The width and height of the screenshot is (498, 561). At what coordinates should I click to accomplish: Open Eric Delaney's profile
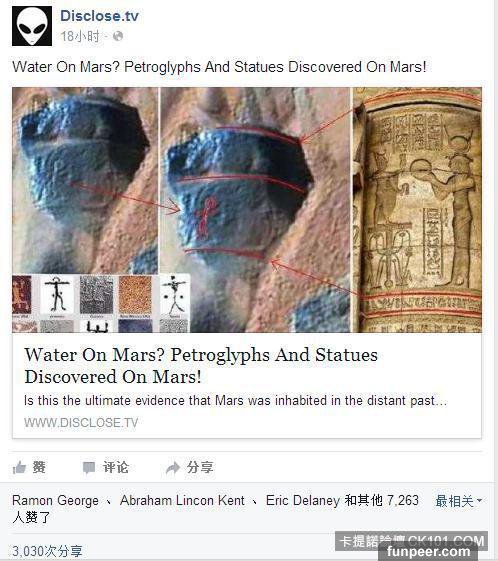pos(303,500)
